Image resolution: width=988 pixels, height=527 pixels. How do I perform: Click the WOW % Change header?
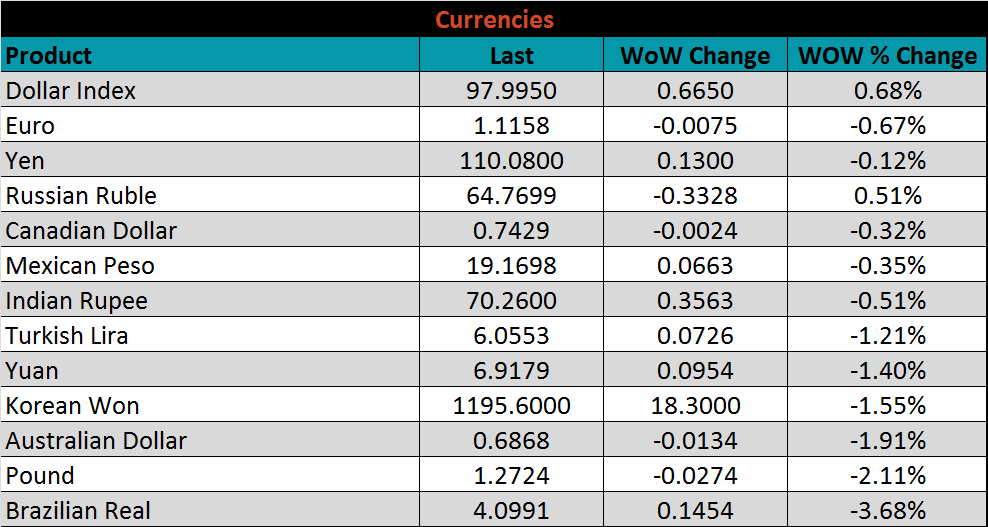click(887, 56)
